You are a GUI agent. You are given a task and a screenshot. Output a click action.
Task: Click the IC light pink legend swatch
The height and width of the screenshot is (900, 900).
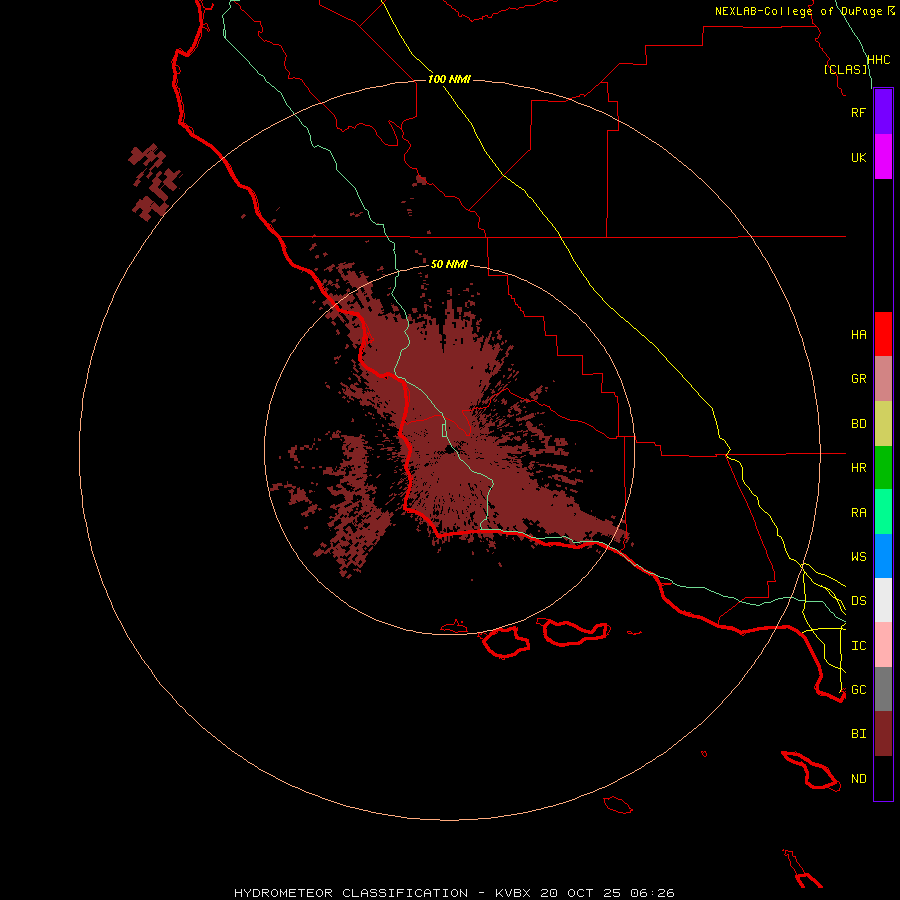pyautogui.click(x=883, y=645)
